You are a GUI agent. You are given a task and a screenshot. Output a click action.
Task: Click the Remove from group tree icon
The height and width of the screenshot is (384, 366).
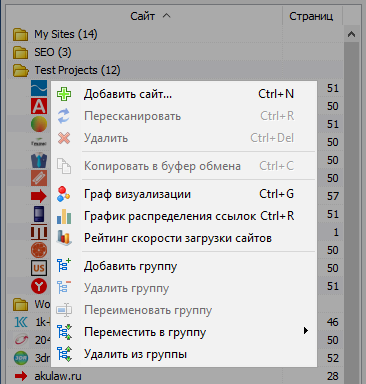tap(64, 354)
